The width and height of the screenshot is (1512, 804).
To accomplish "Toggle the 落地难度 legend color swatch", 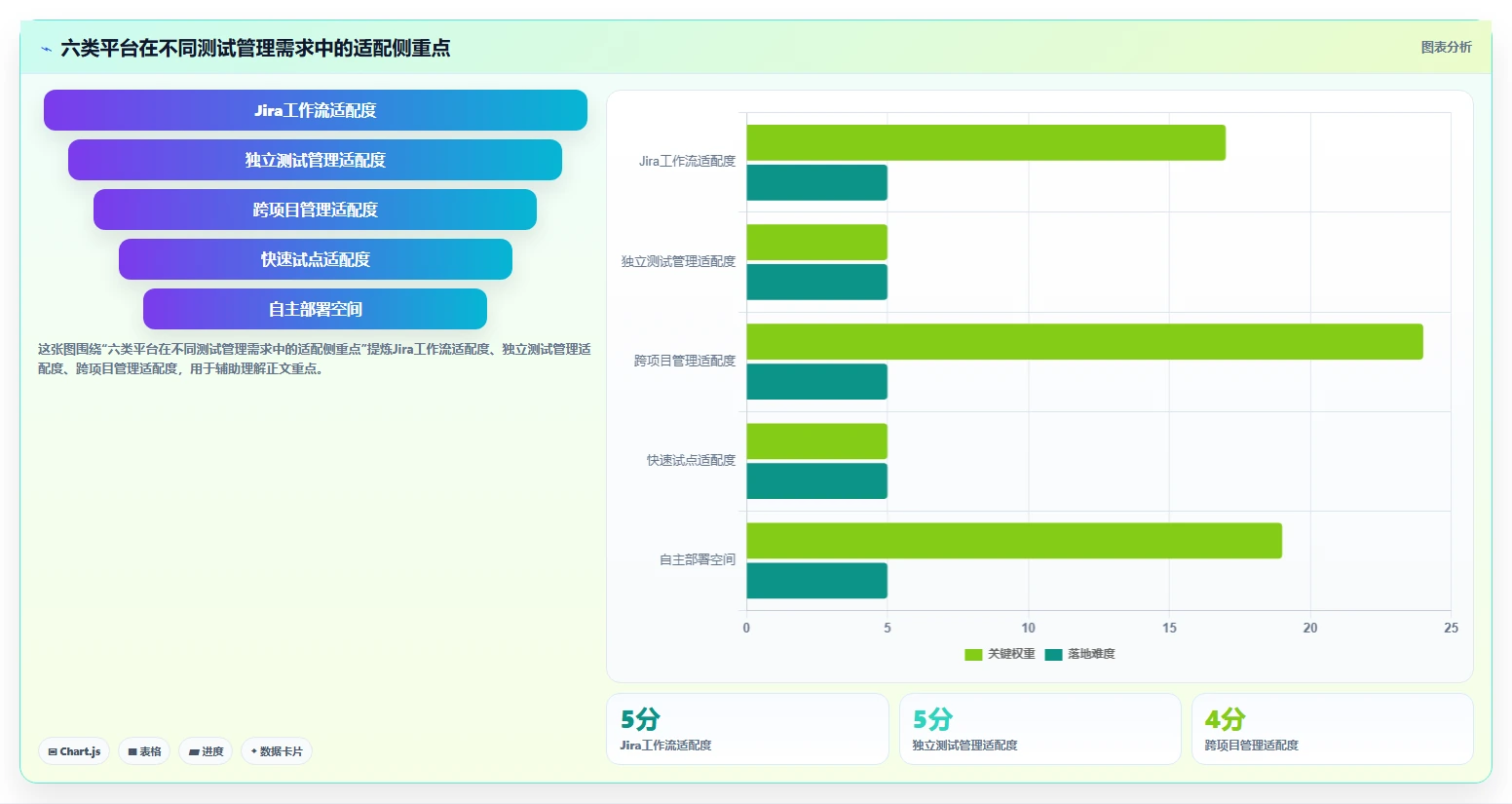I will click(1053, 654).
